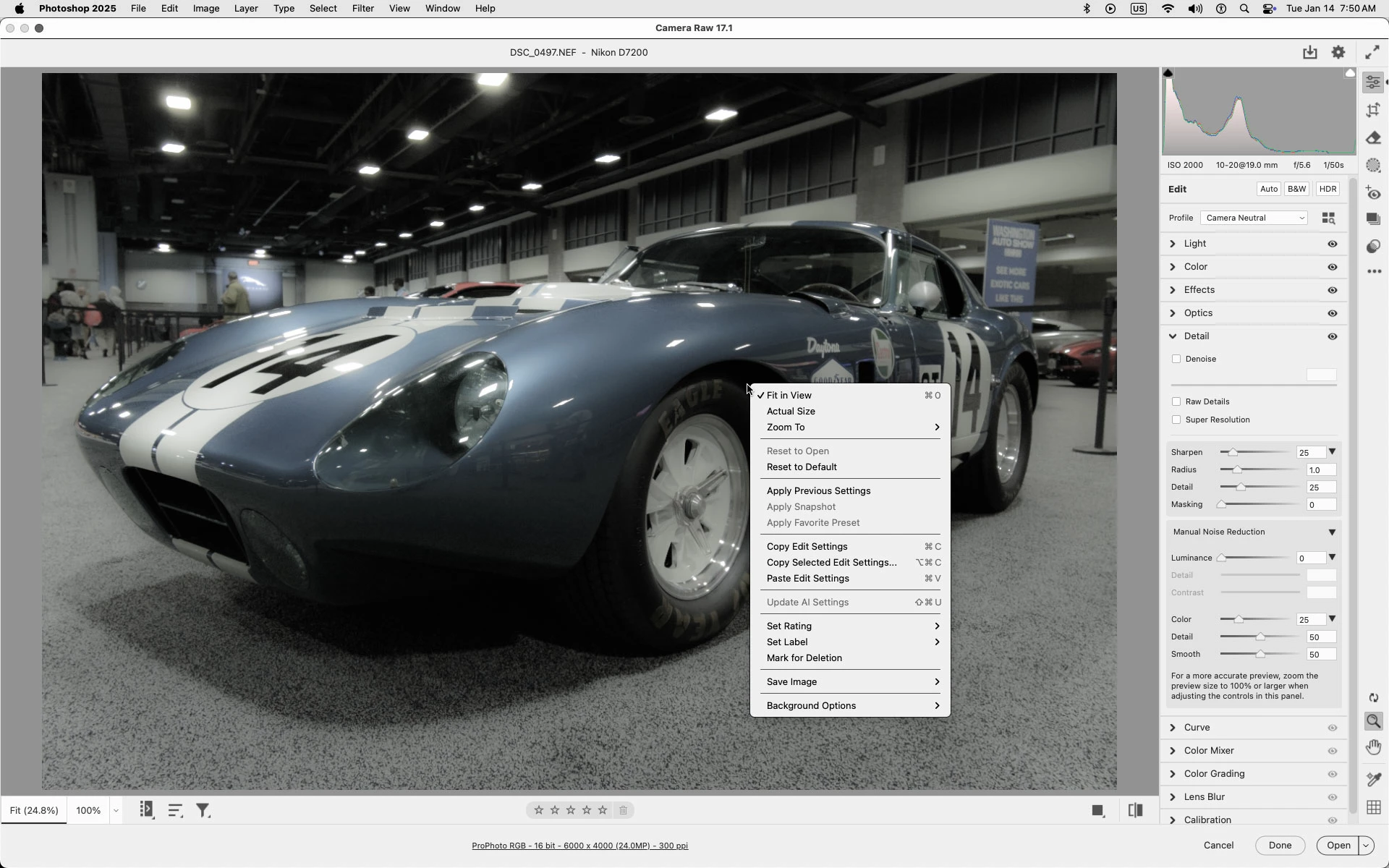Screen dimensions: 1389x868
Task: Select the Healing eraser tool
Action: 1373,138
